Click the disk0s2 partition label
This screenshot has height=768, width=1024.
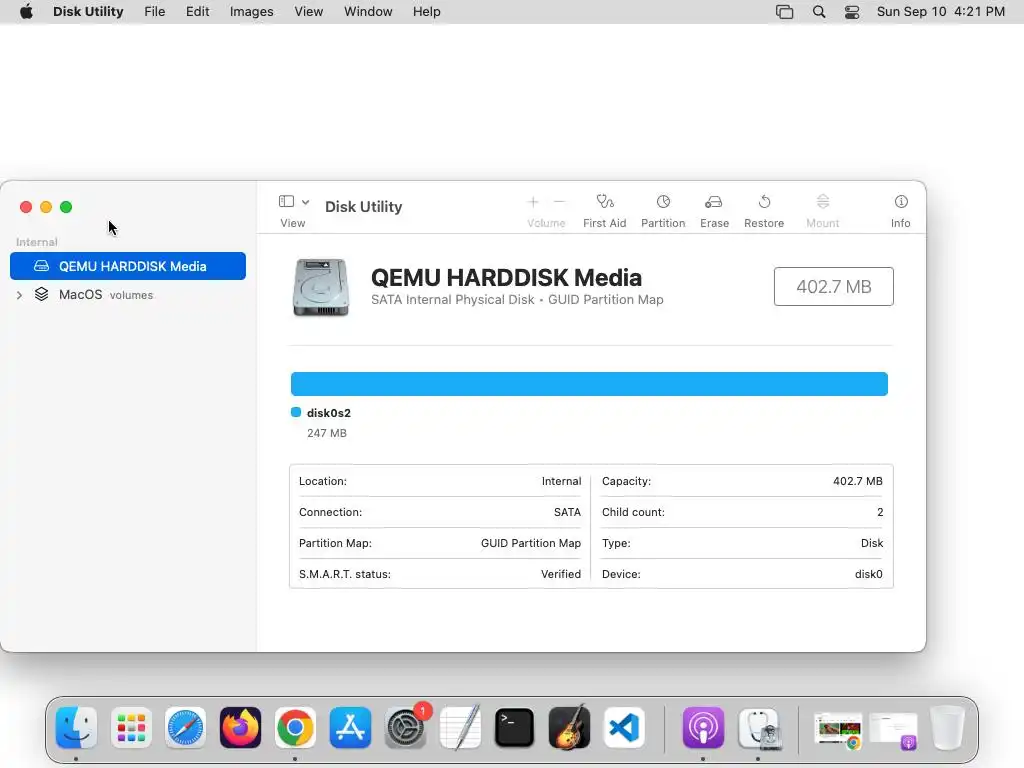tap(328, 413)
